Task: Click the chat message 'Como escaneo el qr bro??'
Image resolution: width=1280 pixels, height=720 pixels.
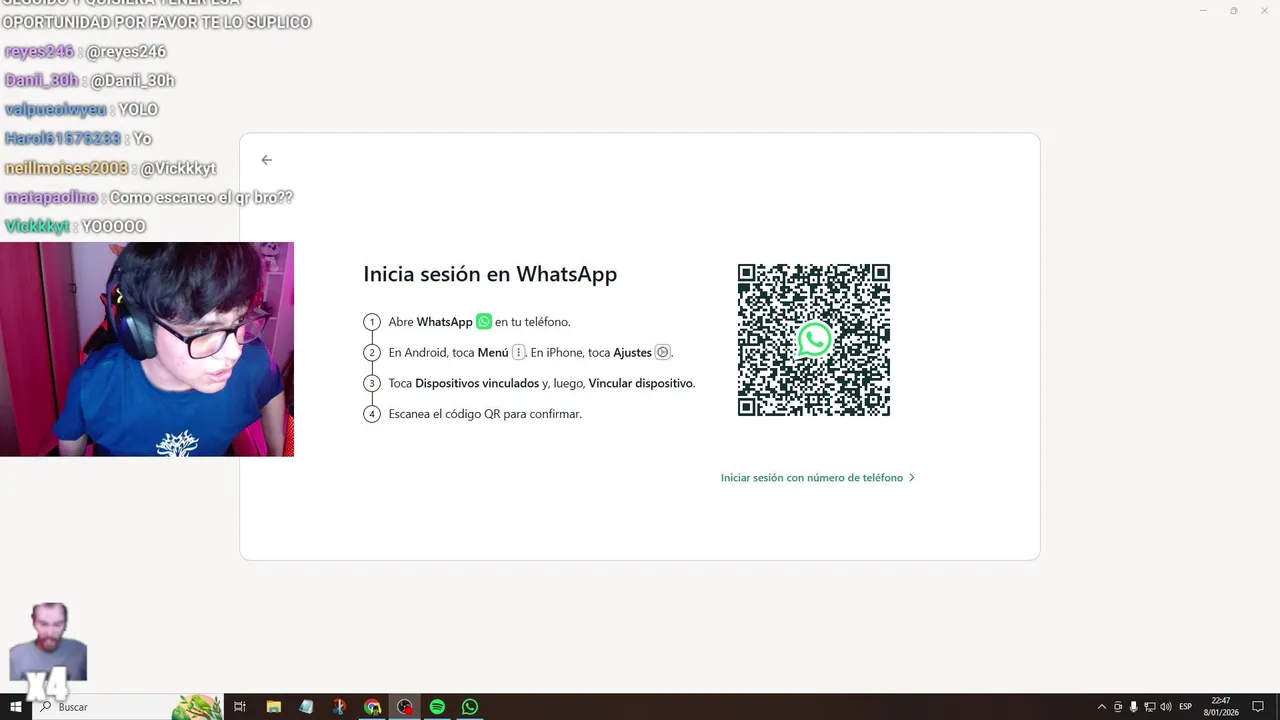Action: click(201, 198)
